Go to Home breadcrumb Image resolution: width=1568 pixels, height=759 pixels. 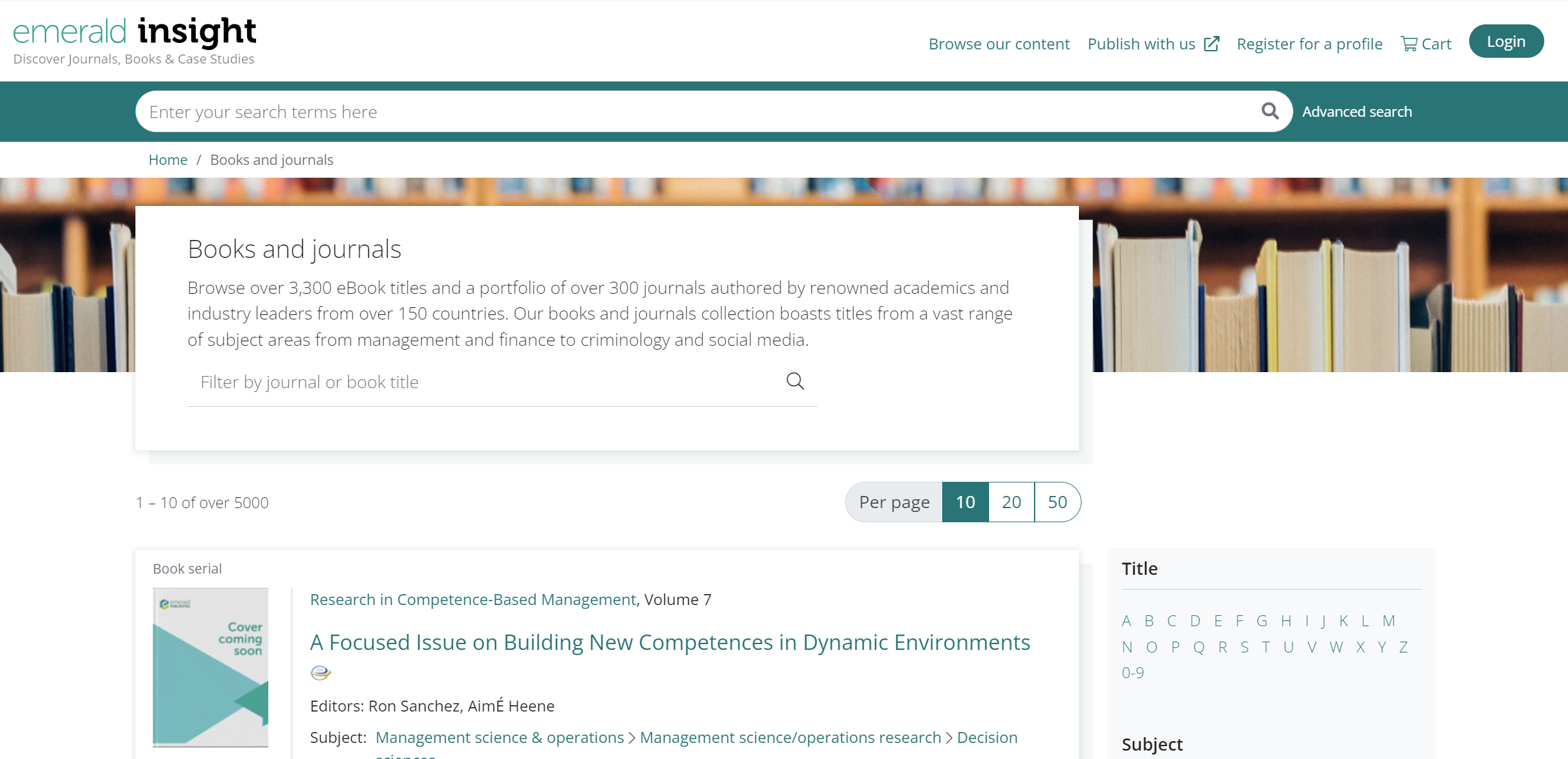pos(168,160)
